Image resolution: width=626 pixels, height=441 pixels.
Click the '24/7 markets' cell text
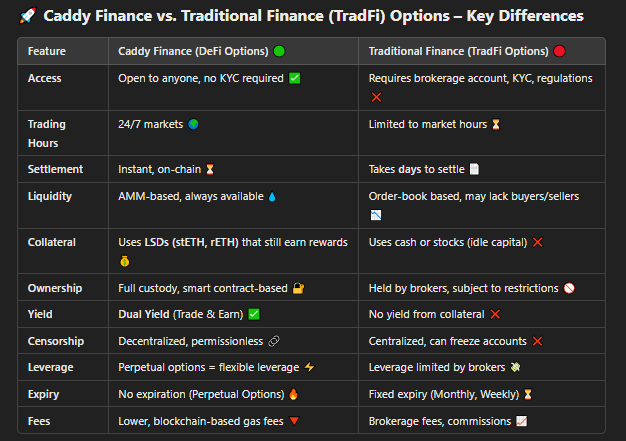coord(151,124)
